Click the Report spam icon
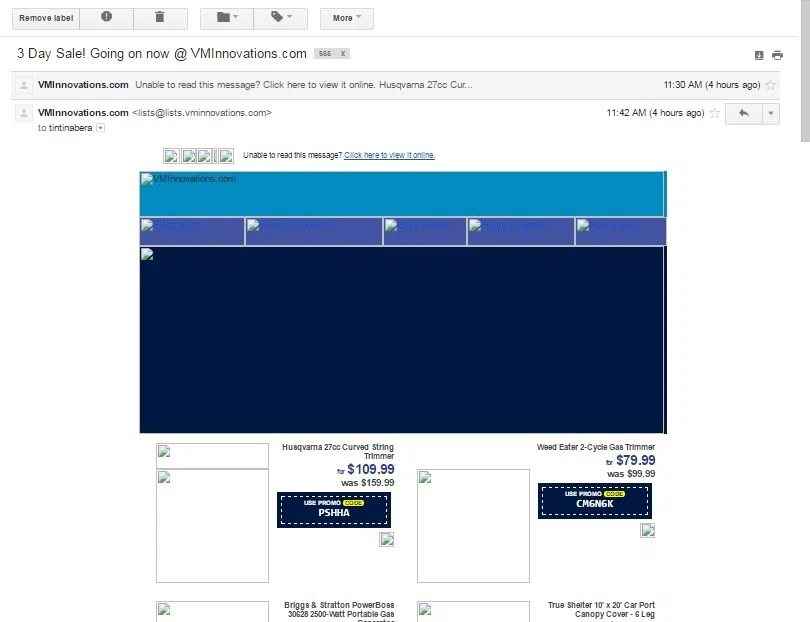810x622 pixels. 106,18
